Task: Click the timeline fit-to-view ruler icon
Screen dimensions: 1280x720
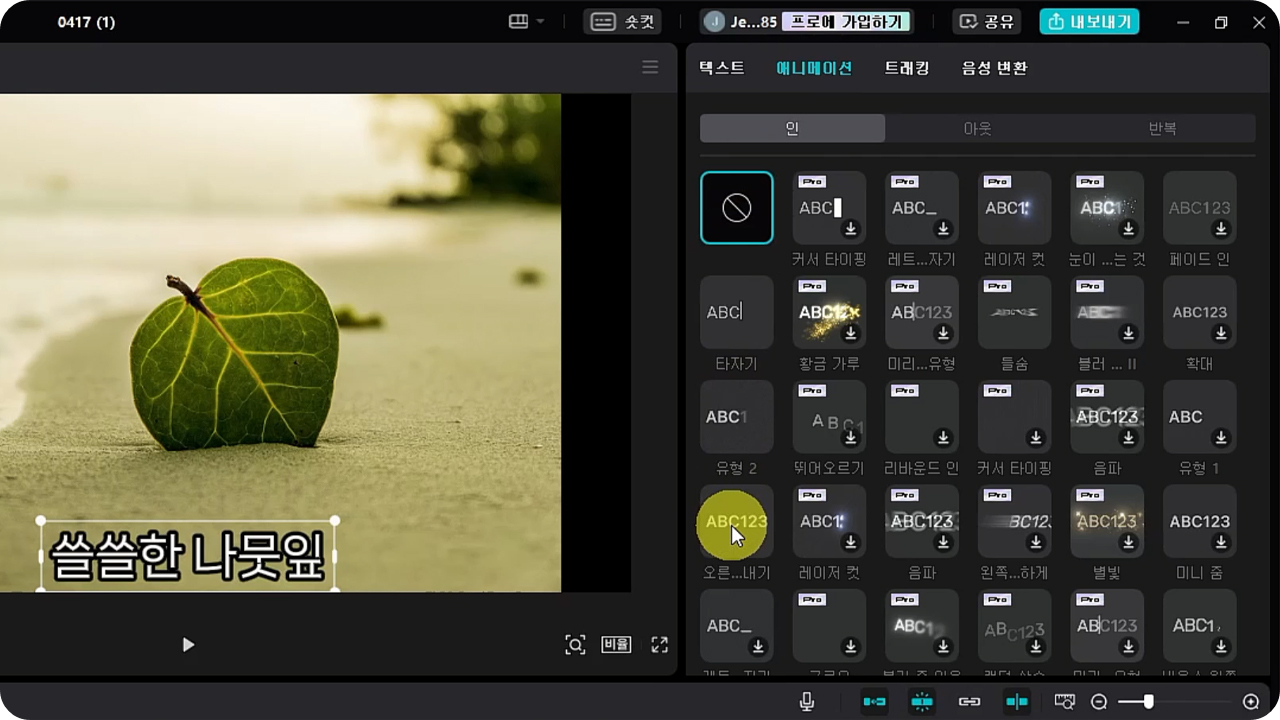Action: (1064, 702)
